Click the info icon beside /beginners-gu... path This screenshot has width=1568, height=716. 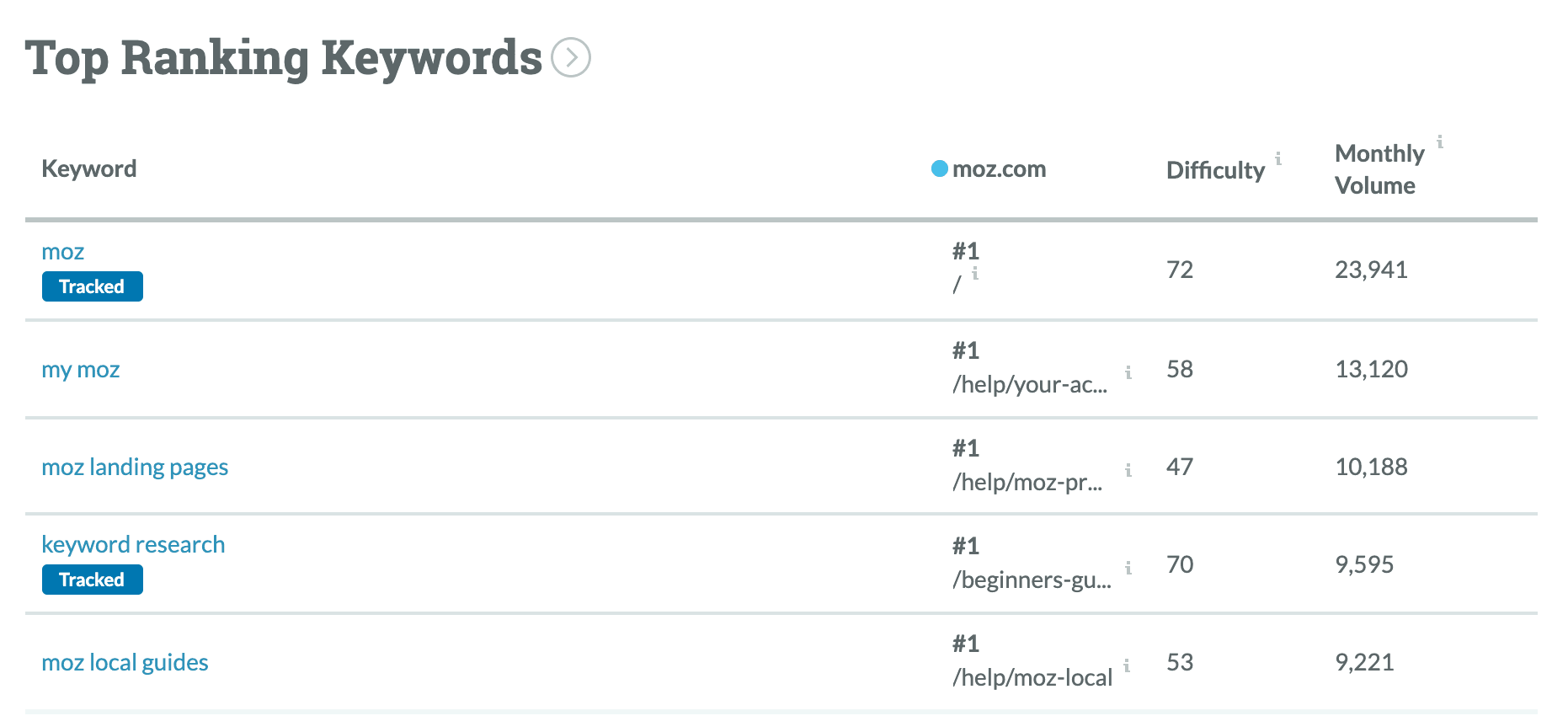[x=1128, y=567]
